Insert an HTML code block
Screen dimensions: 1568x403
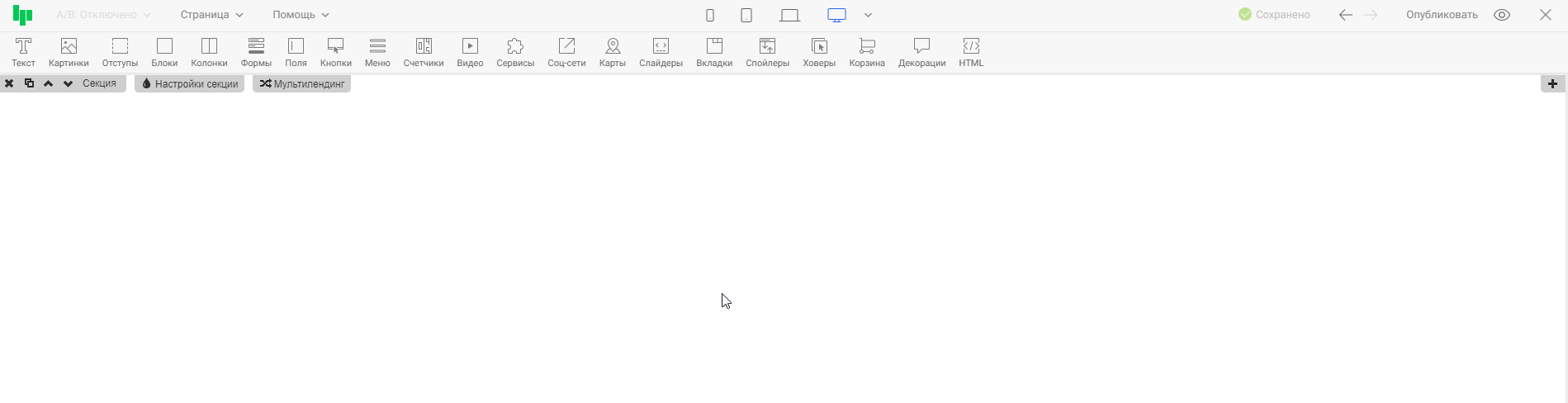pos(971,52)
